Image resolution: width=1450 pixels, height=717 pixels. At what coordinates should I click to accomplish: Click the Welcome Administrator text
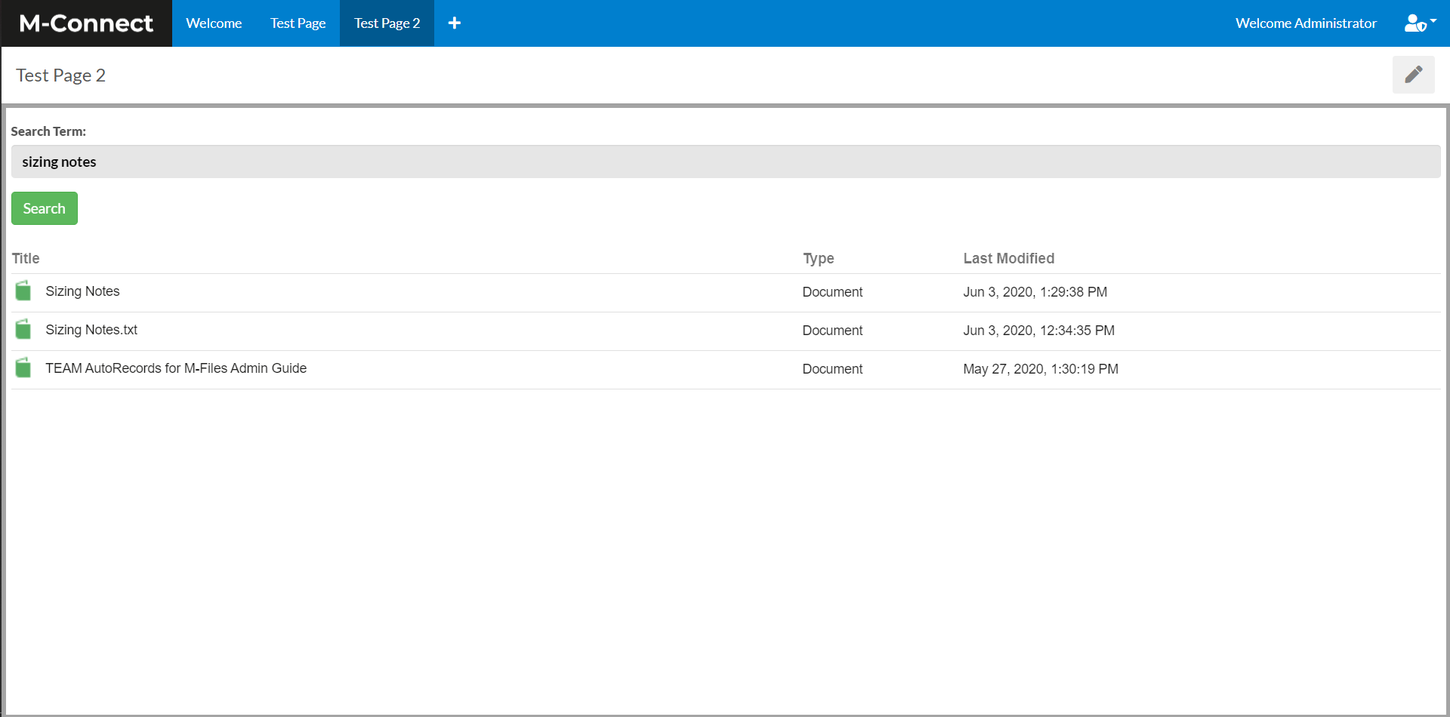coord(1305,23)
